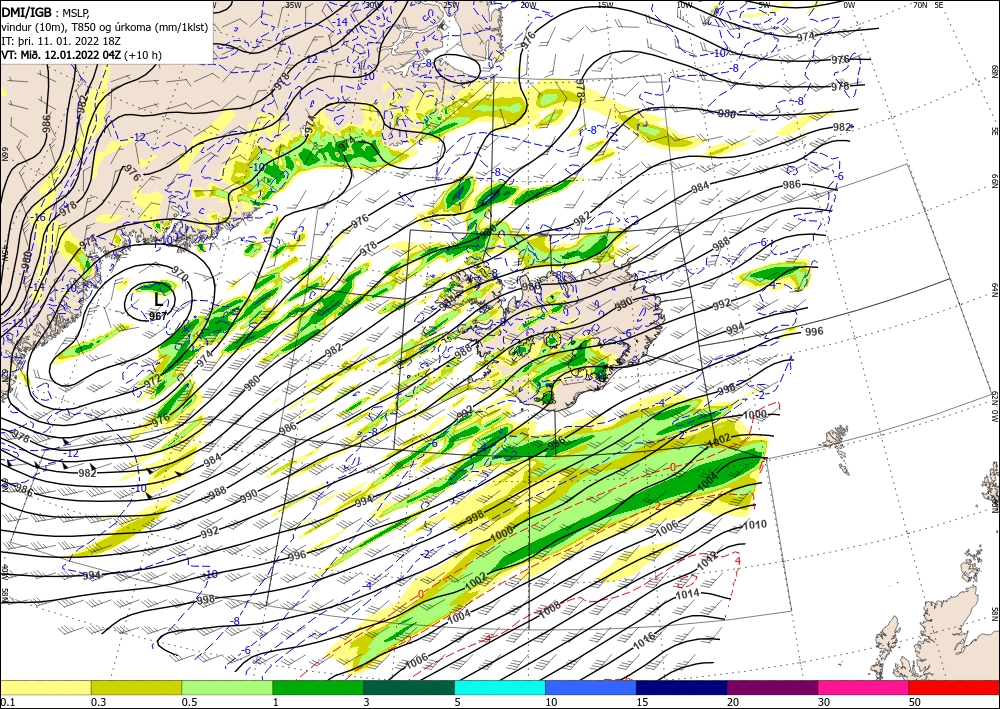The height and width of the screenshot is (709, 1000).
Task: Pick the blue 10–15 mm legend swatch
Action: click(x=591, y=687)
